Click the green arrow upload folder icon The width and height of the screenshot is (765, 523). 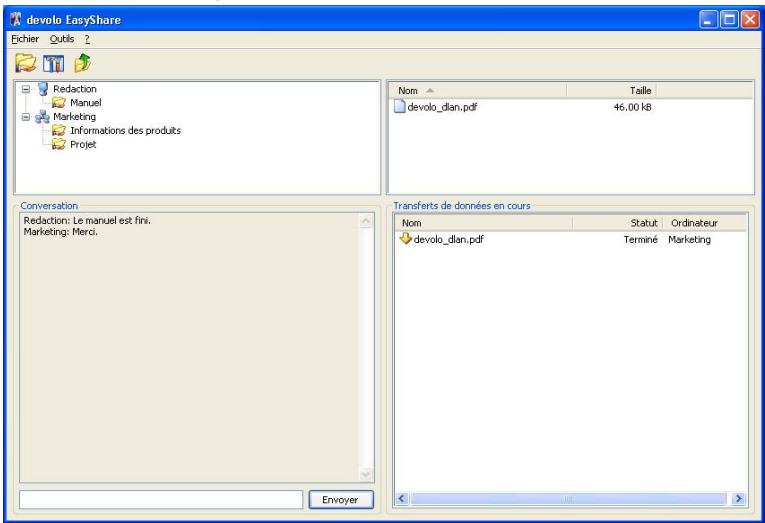[x=82, y=63]
